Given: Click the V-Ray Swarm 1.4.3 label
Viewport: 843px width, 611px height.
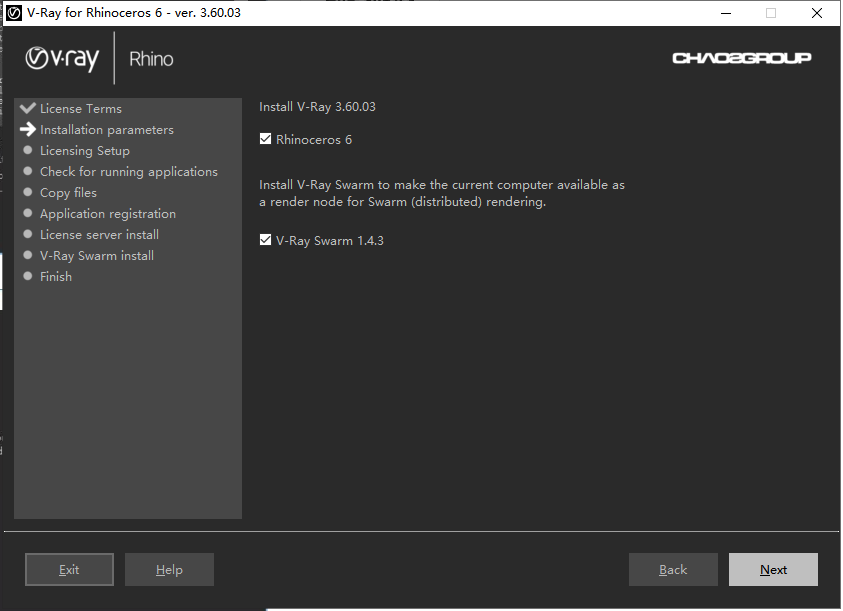Looking at the screenshot, I should coord(330,240).
